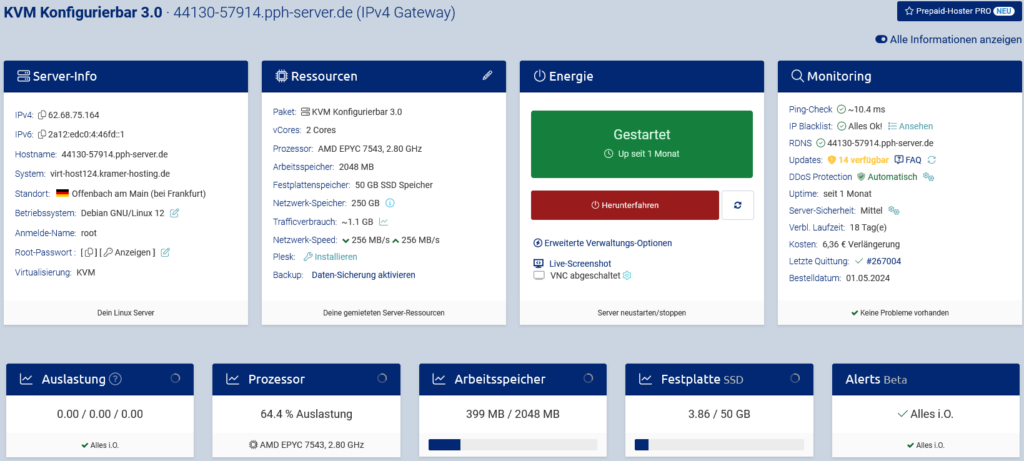
Task: Click the Festplatte usage progress bar
Action: click(719, 445)
